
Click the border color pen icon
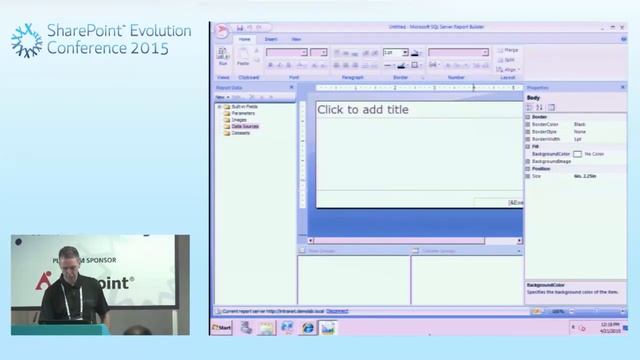[401, 65]
